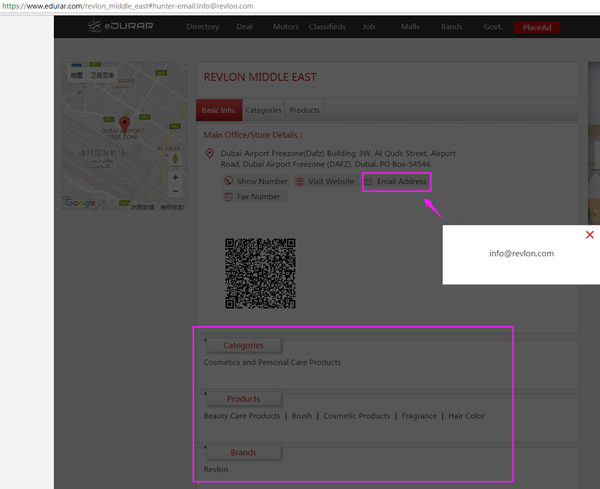Zoom out on the map
The image size is (600, 489).
click(176, 191)
